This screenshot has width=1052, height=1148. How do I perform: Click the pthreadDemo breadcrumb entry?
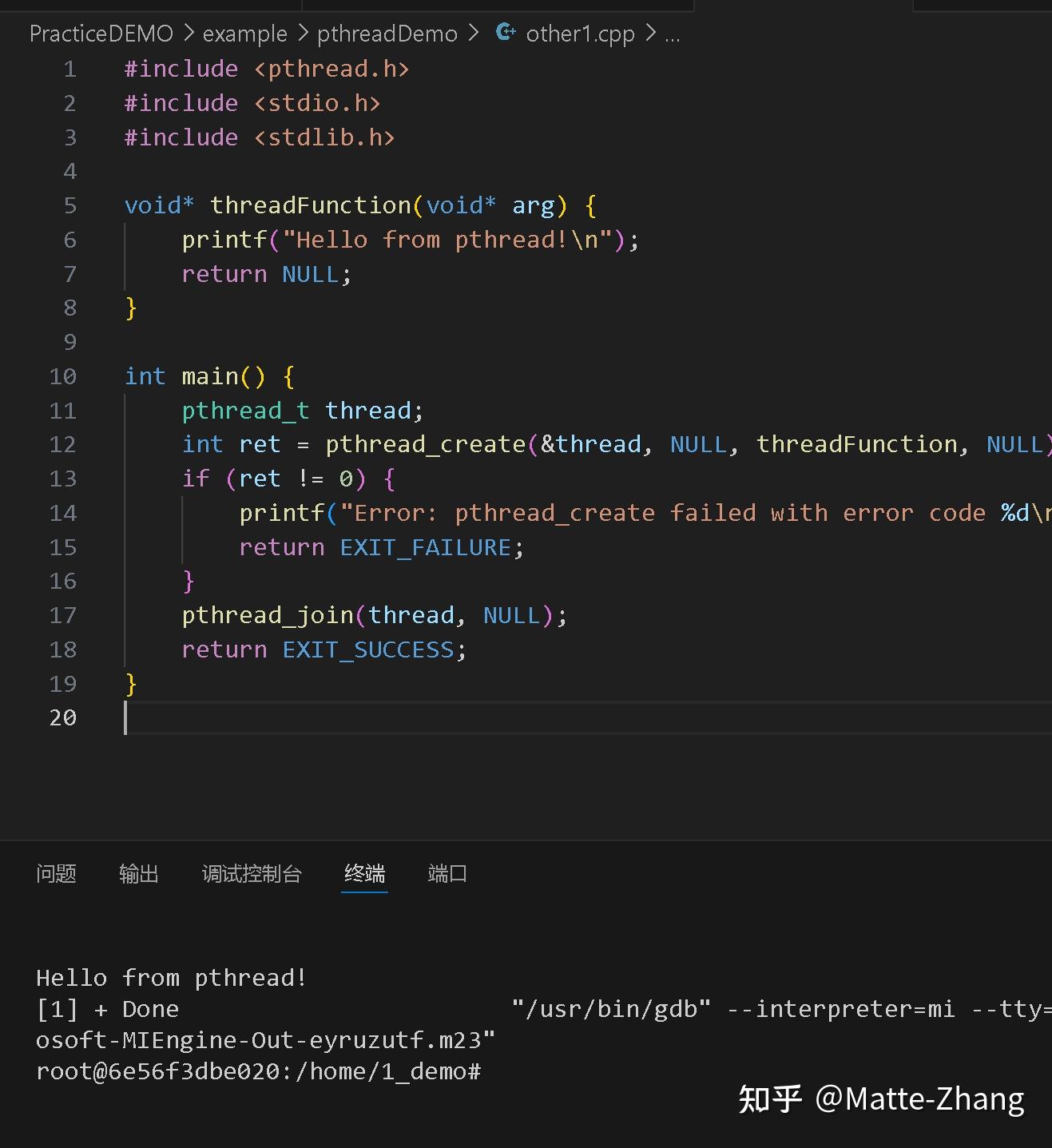387,34
